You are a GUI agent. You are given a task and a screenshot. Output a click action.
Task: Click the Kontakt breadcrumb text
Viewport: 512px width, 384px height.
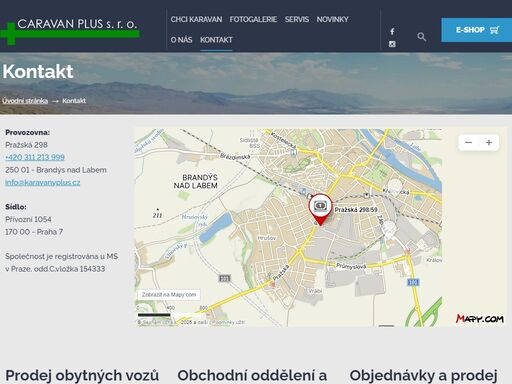pyautogui.click(x=74, y=101)
